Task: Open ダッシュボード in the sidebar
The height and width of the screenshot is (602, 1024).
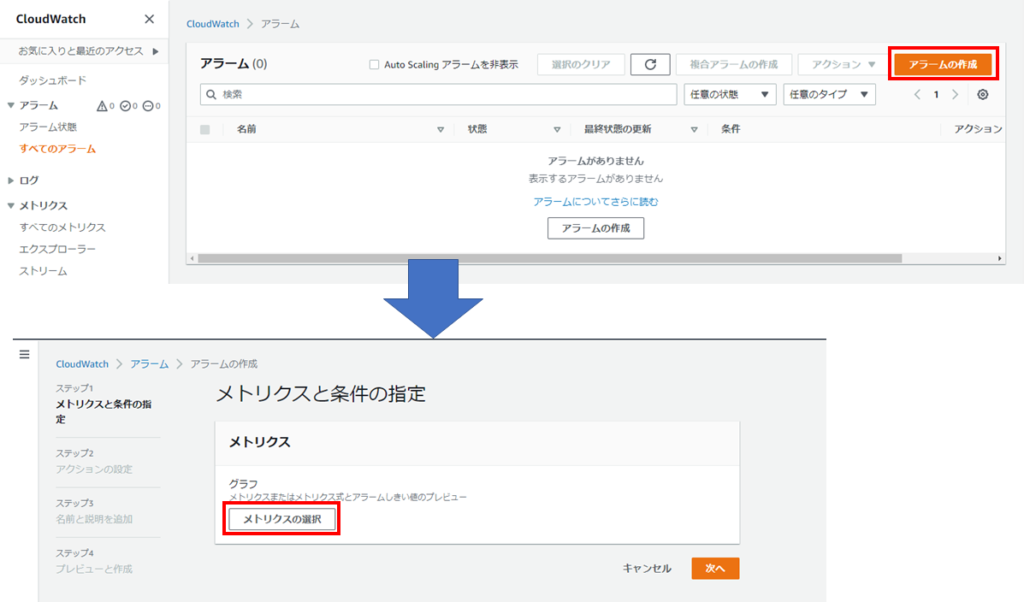Action: [52, 80]
